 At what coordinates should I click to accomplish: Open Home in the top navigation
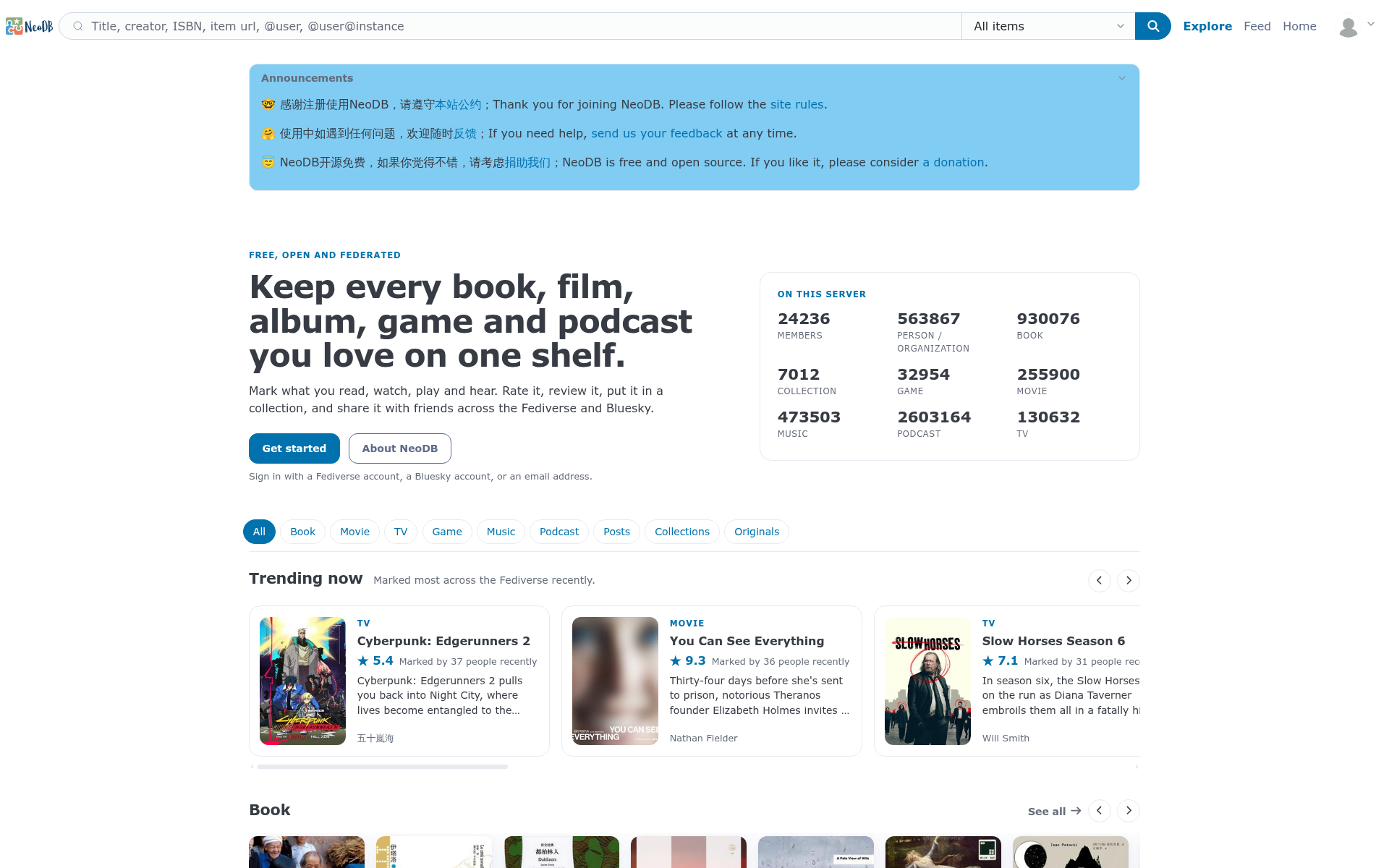pos(1299,26)
